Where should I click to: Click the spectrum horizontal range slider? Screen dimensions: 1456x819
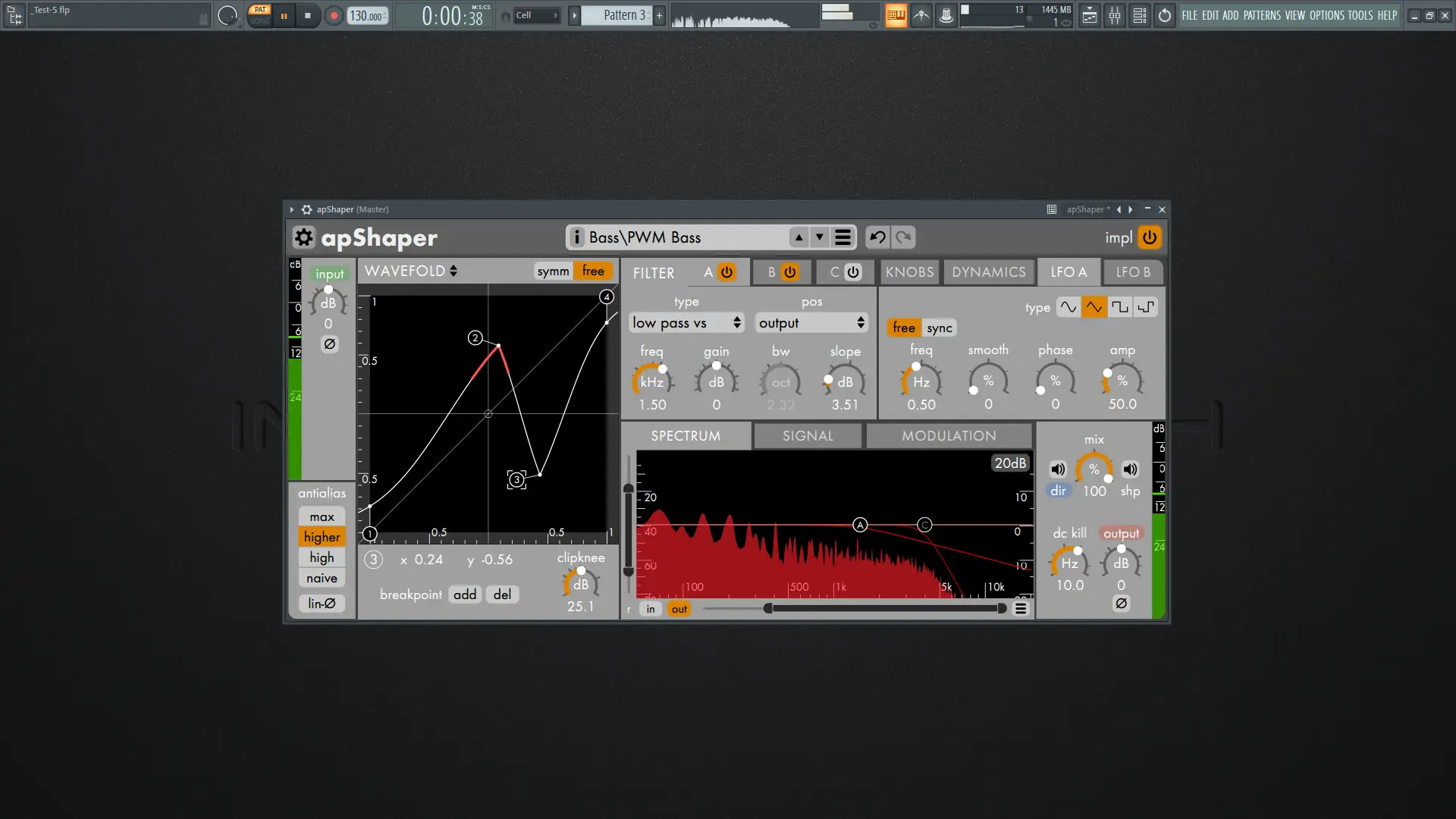[884, 608]
